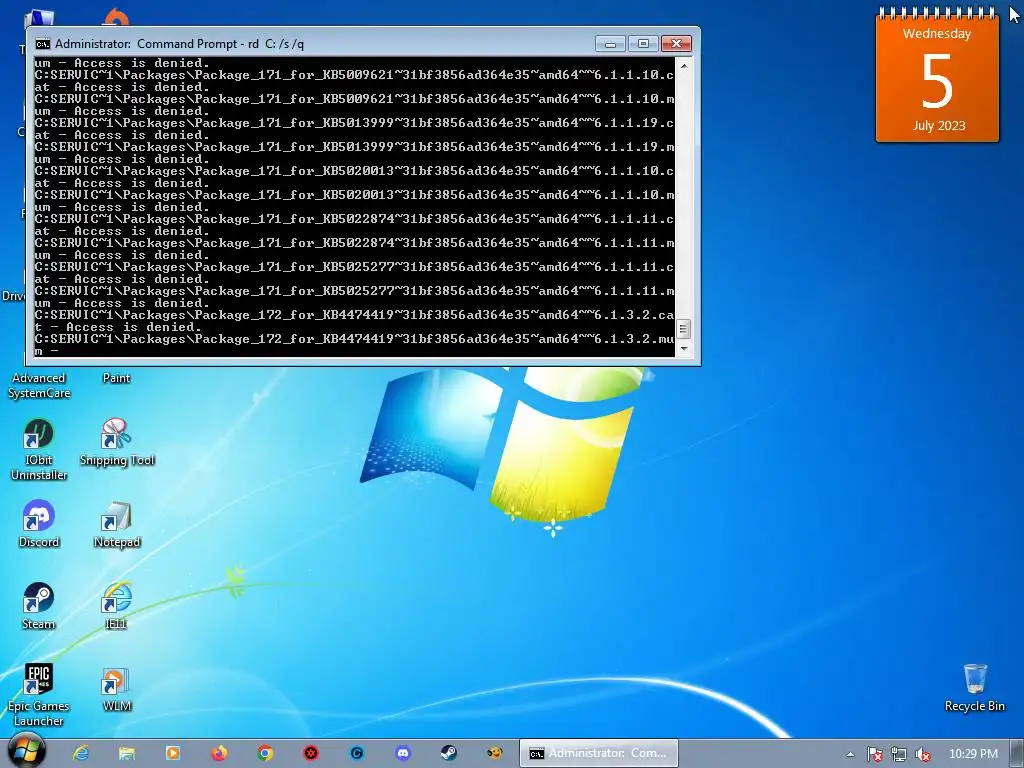Close the Command Prompt window
This screenshot has height=768, width=1024.
point(676,44)
